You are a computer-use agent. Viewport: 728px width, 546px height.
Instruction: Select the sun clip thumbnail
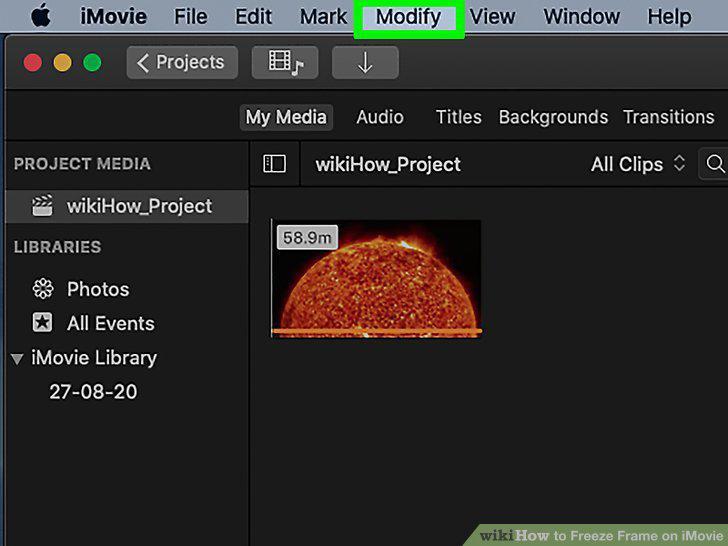pyautogui.click(x=377, y=279)
